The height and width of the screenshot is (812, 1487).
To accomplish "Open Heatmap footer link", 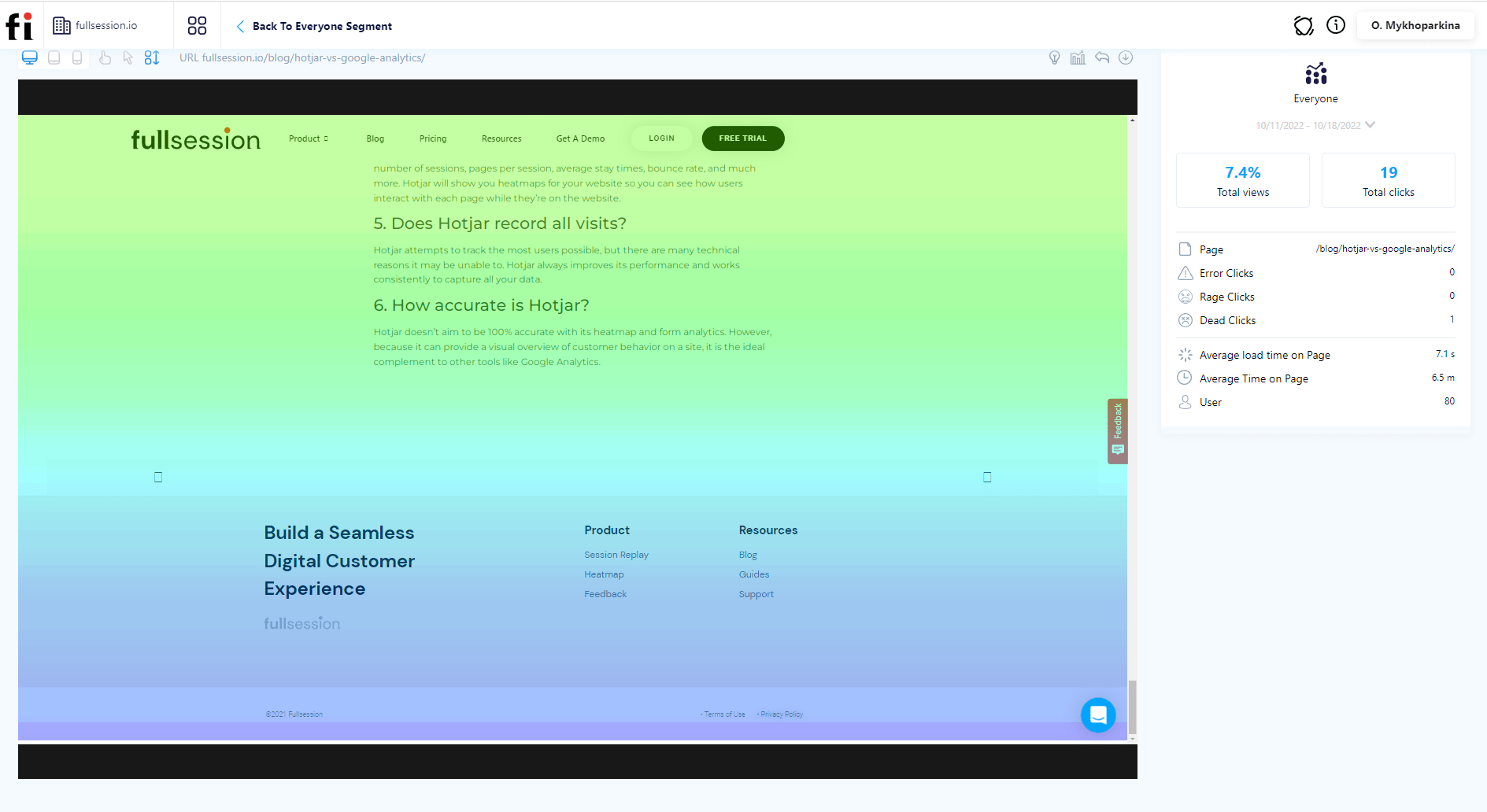I will (x=604, y=574).
